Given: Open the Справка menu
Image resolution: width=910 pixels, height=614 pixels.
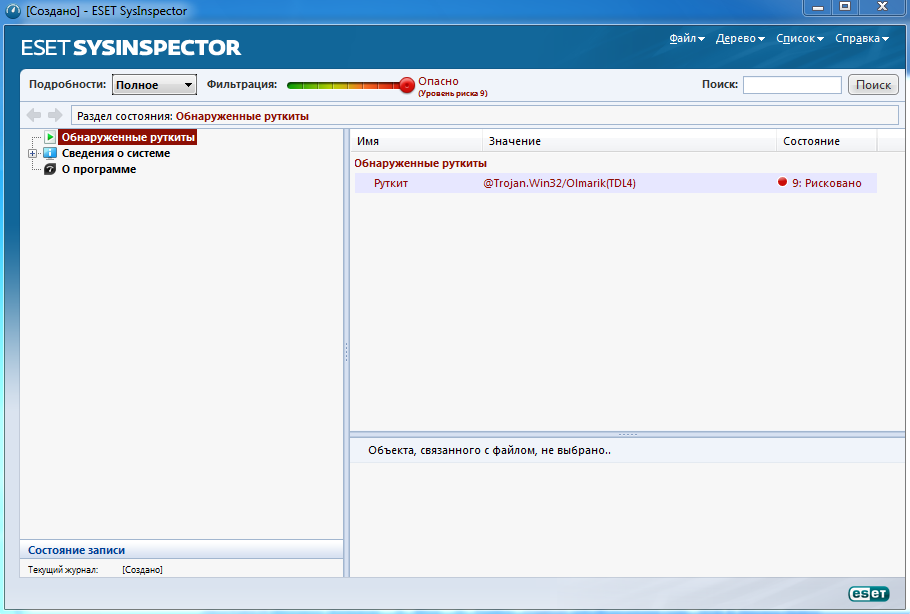Looking at the screenshot, I should (862, 38).
